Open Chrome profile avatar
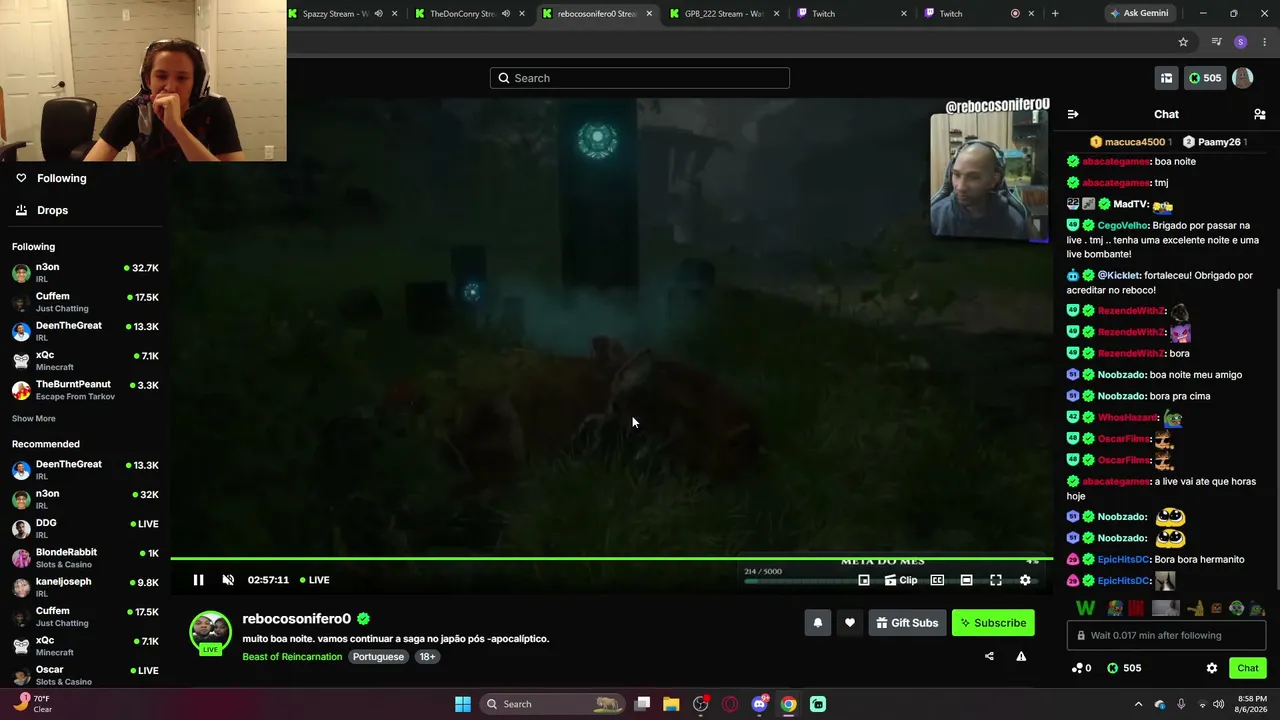Viewport: 1280px width, 720px height. tap(1241, 42)
